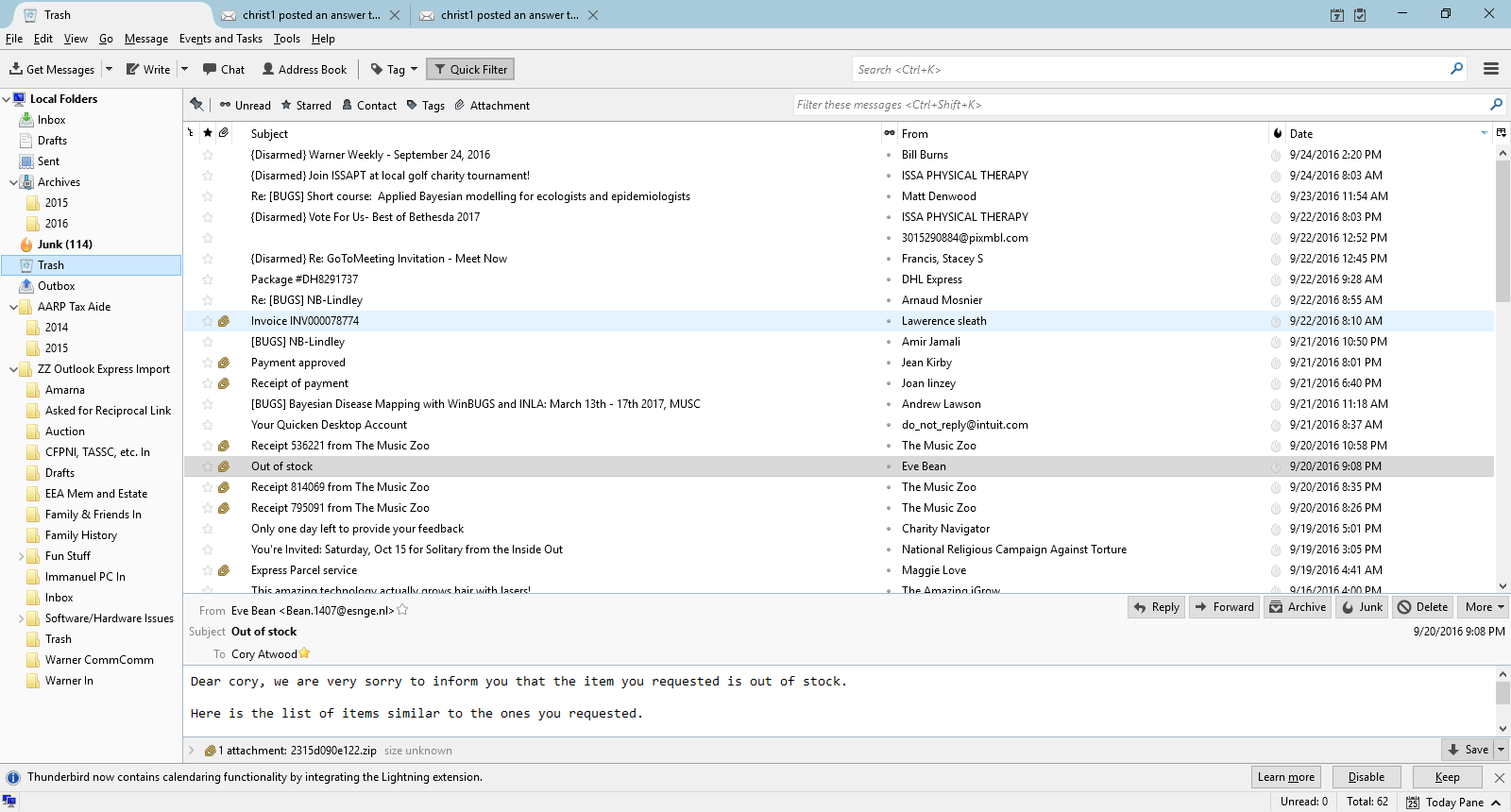Open the Address Book

tap(304, 69)
